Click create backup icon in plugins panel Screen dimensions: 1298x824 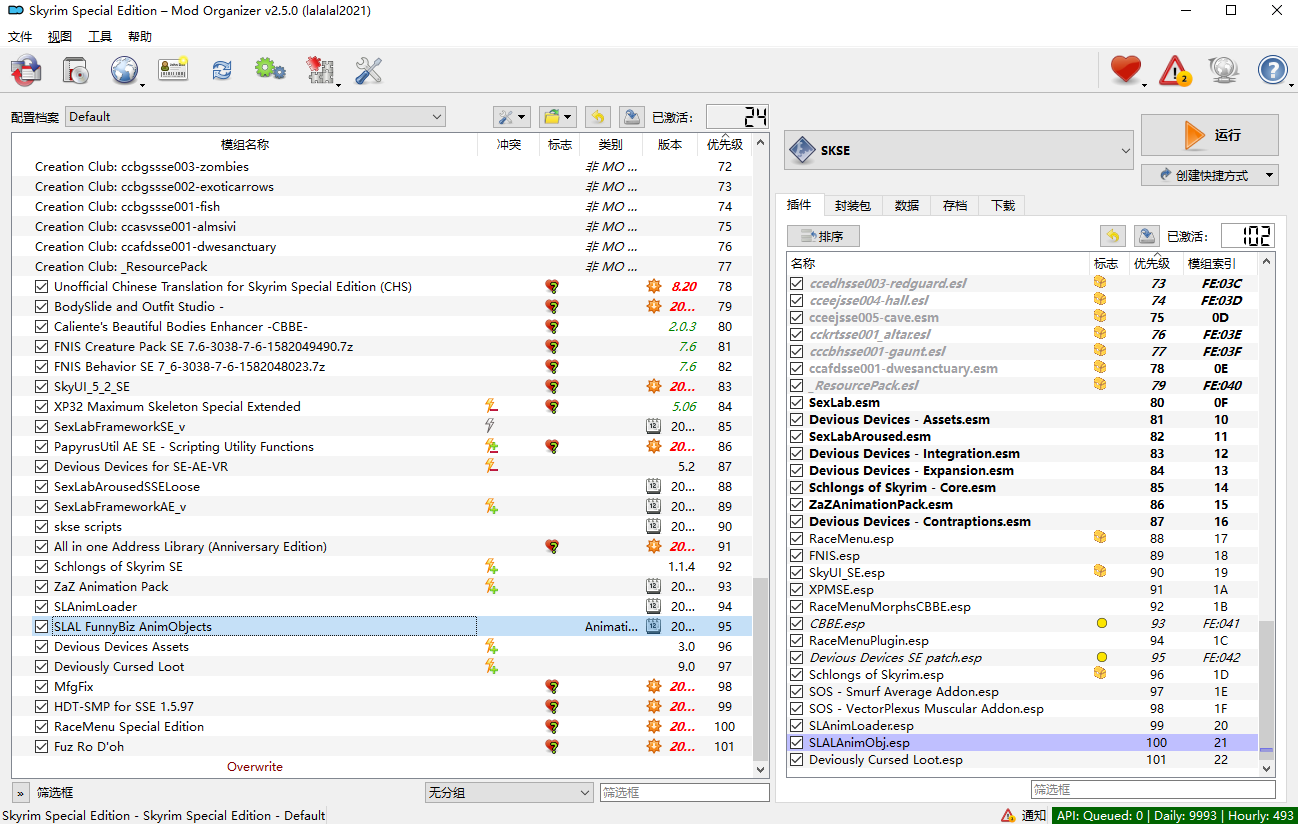pyautogui.click(x=1146, y=236)
